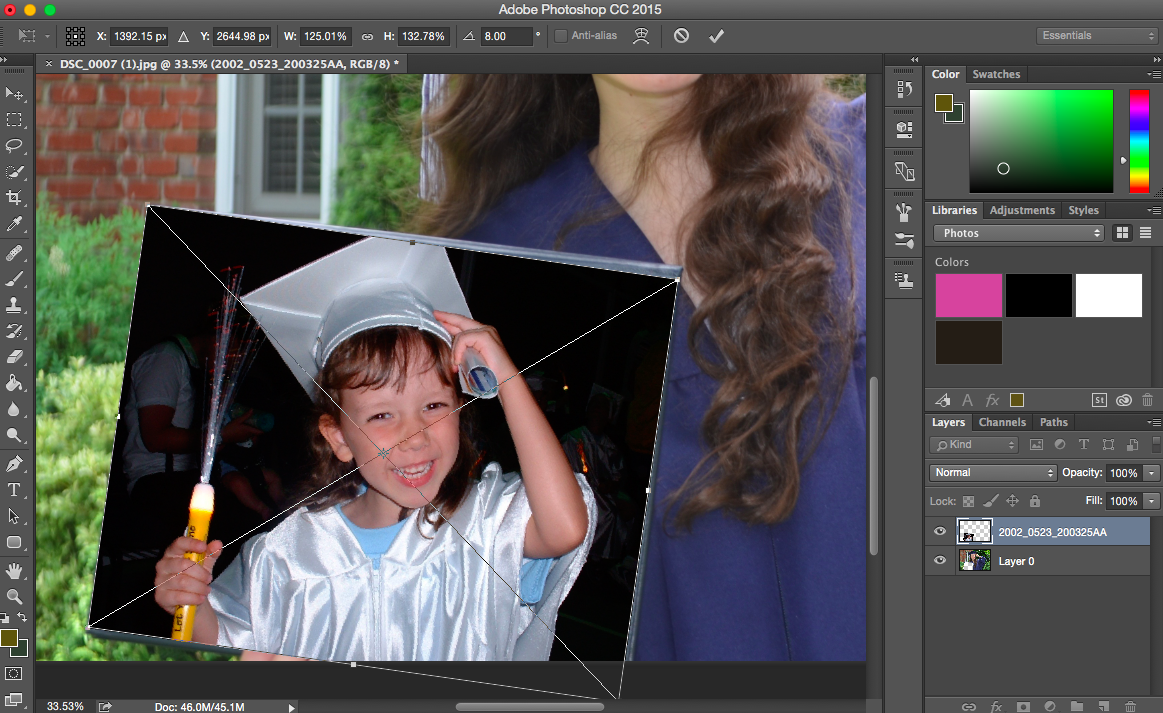The width and height of the screenshot is (1163, 713).
Task: Open the Normal blend mode dropdown
Action: click(x=991, y=471)
